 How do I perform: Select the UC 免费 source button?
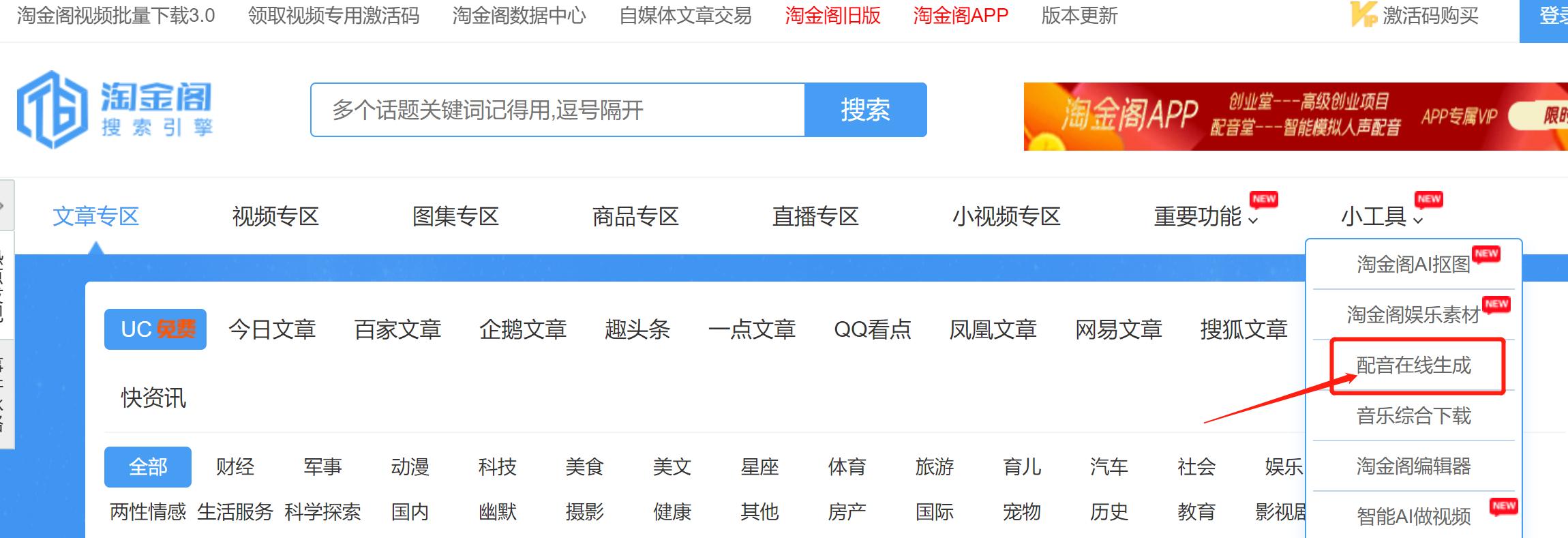155,329
